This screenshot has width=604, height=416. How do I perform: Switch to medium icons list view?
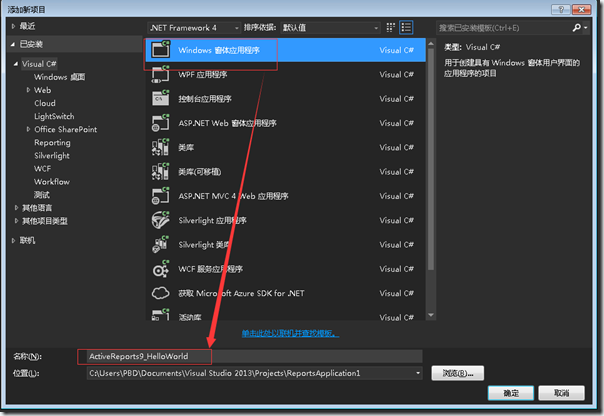click(406, 27)
